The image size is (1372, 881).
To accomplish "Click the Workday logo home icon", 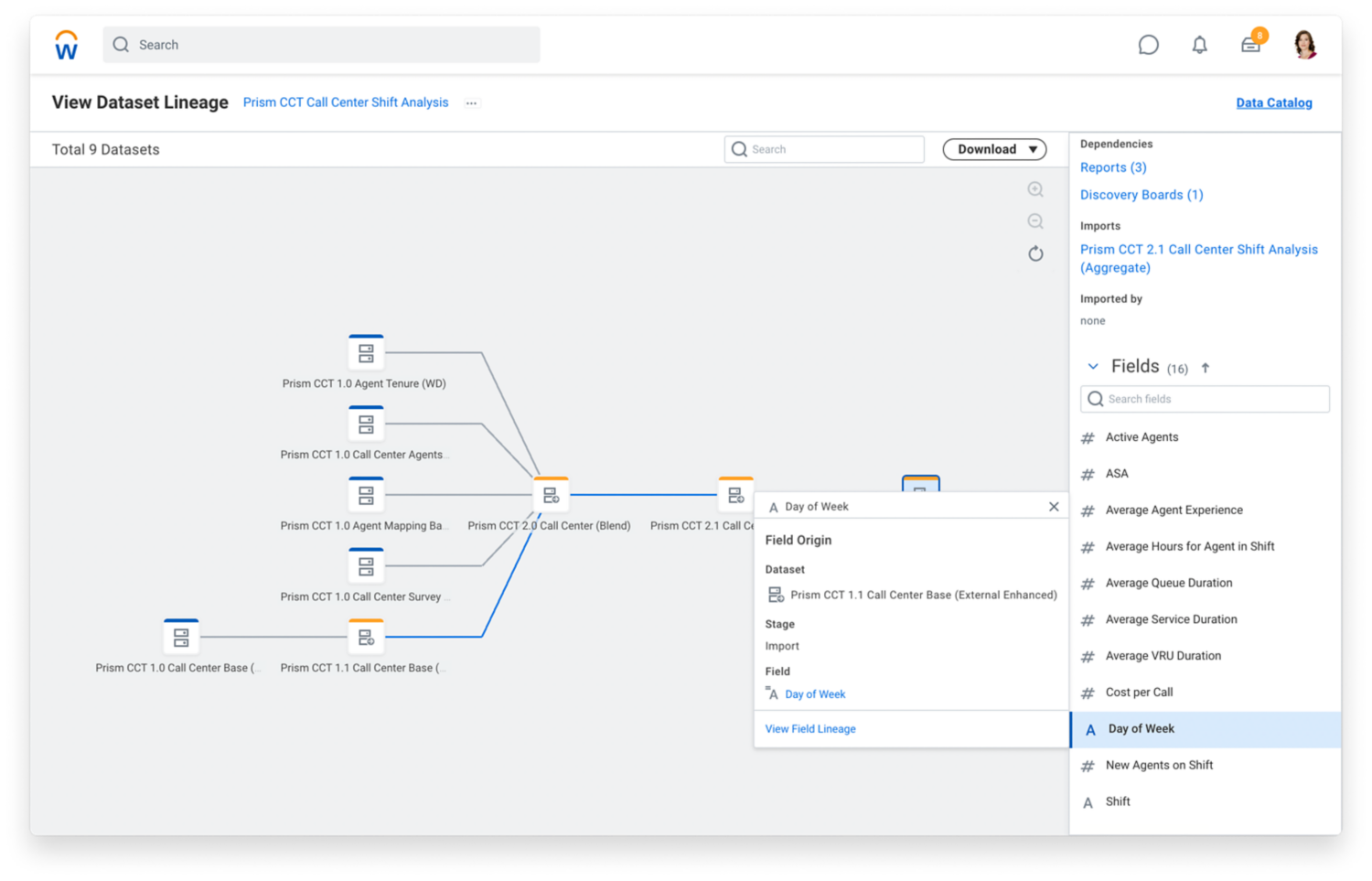I will 66,45.
